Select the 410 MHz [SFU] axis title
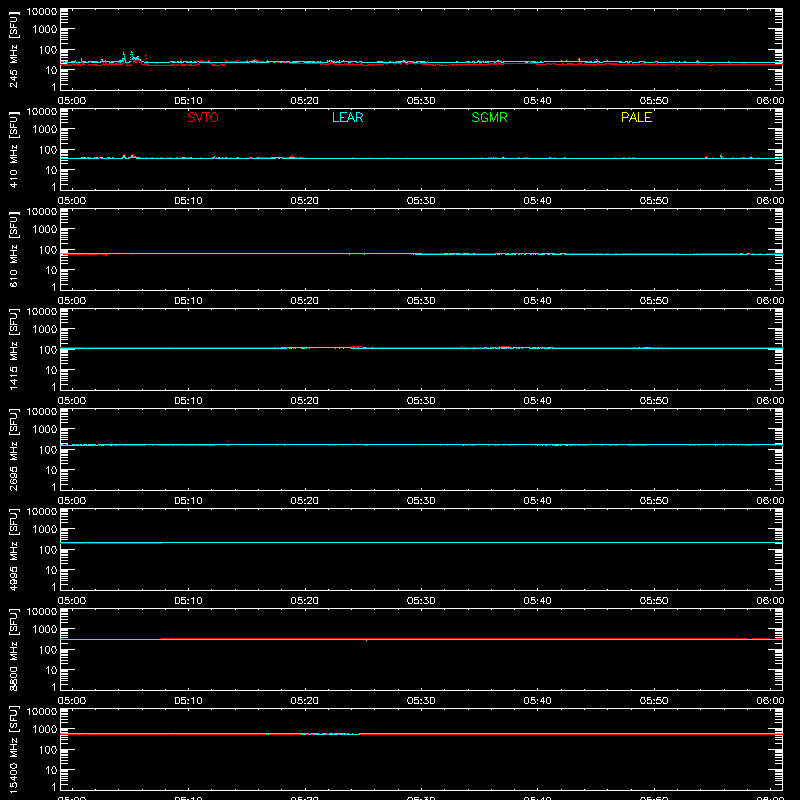 [13, 149]
